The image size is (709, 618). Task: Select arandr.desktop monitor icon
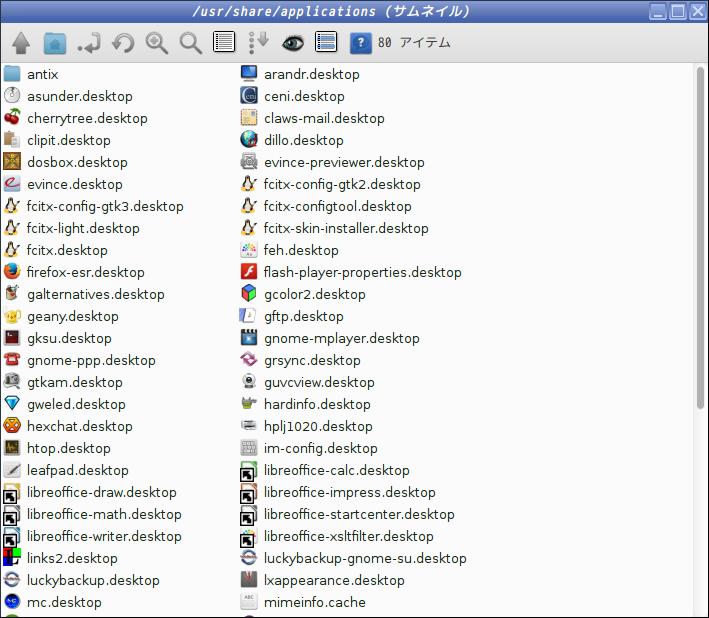click(249, 74)
